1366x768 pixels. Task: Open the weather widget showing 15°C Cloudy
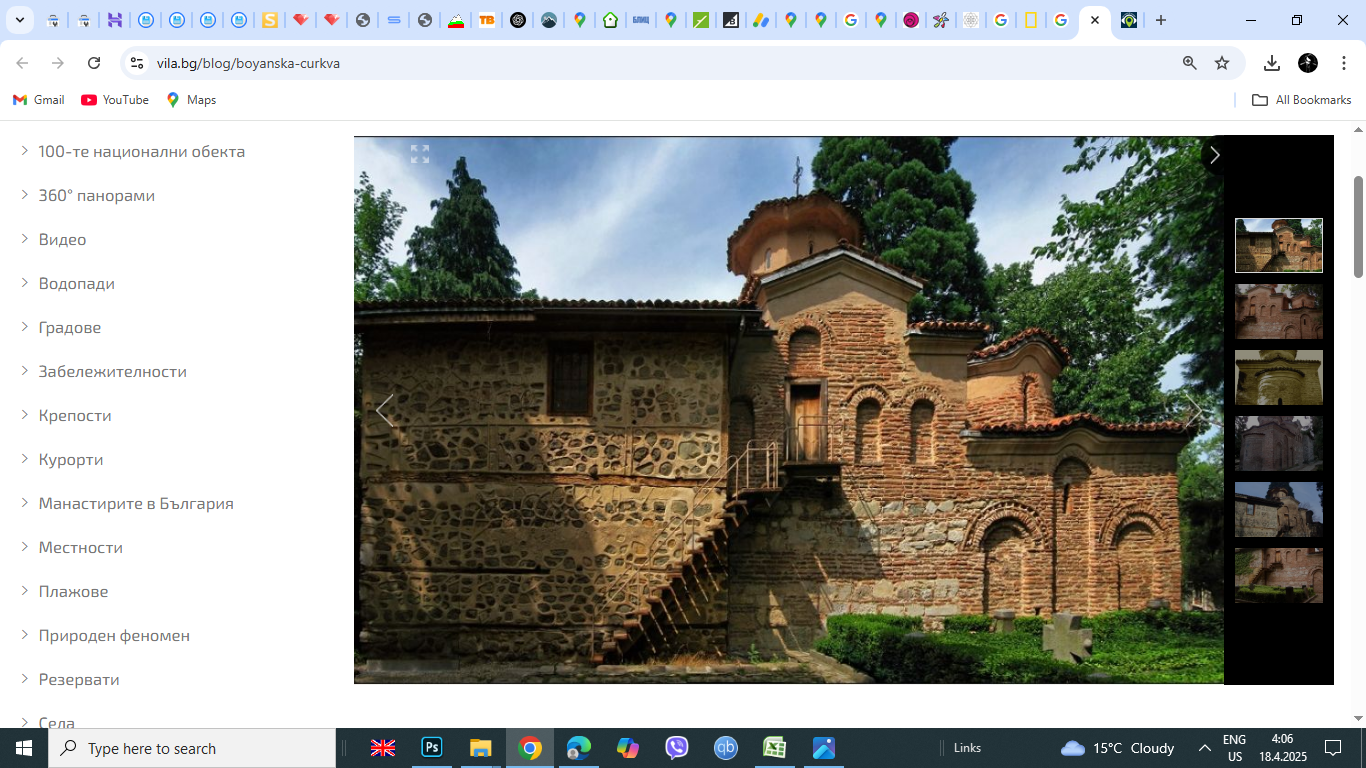(x=1118, y=748)
